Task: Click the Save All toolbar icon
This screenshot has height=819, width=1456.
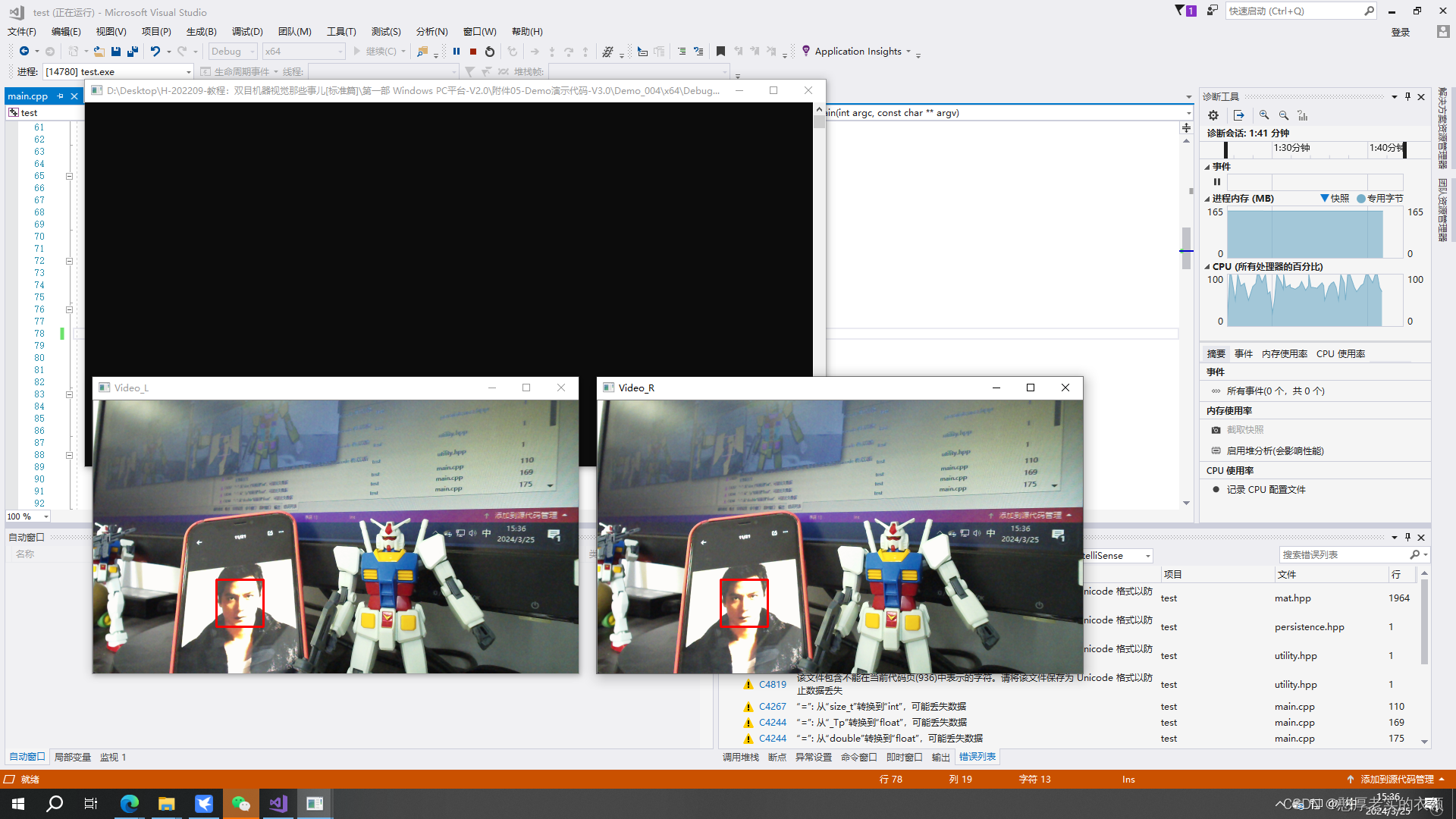Action: click(x=133, y=52)
